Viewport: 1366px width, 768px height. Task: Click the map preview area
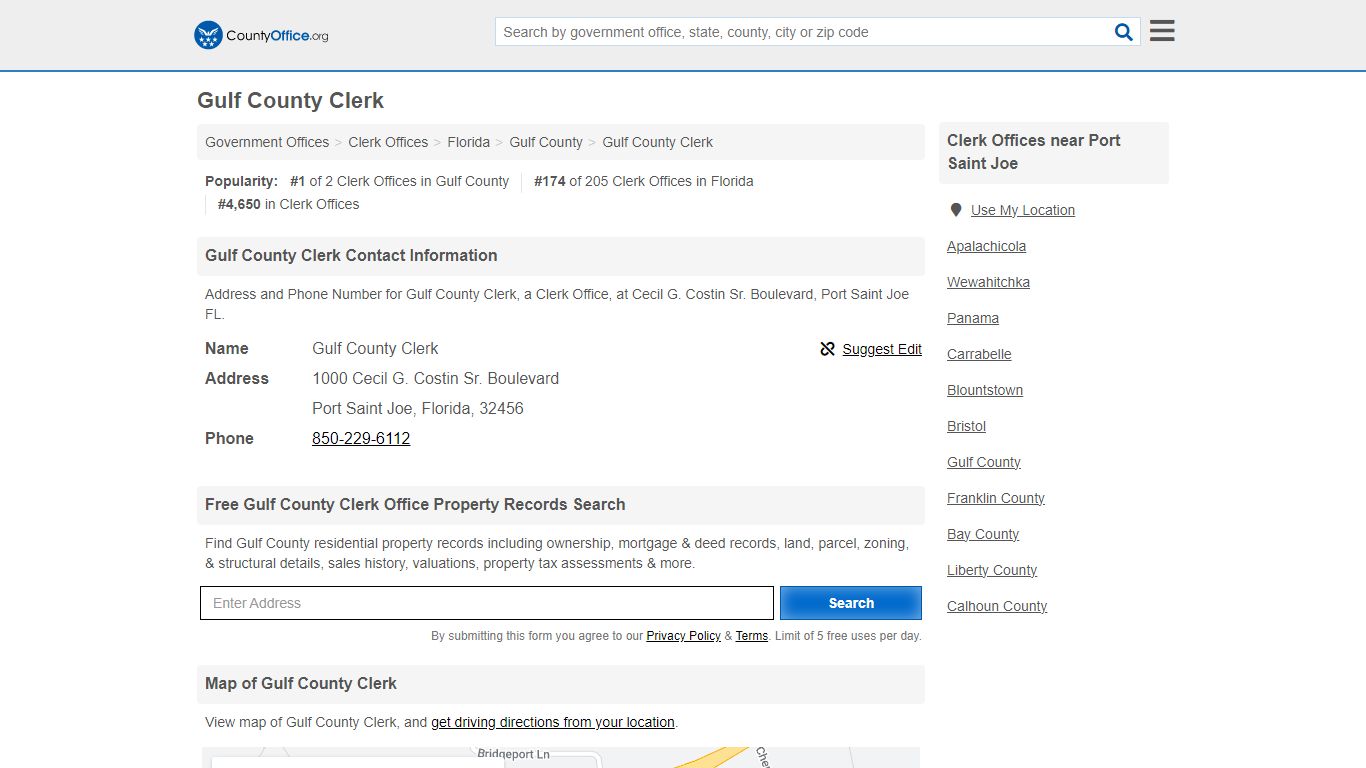(560, 757)
